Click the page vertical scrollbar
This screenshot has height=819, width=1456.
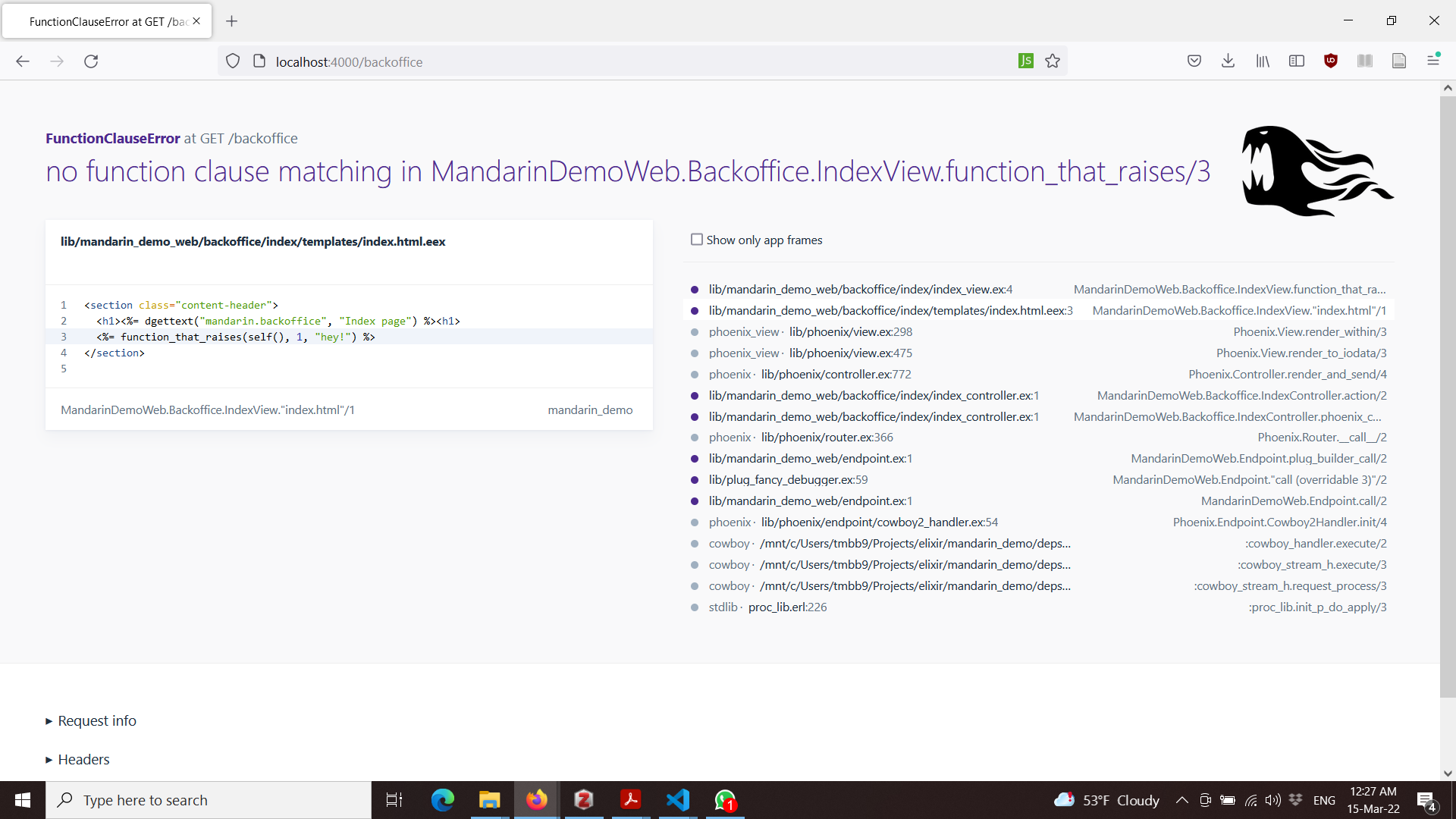[1448, 394]
